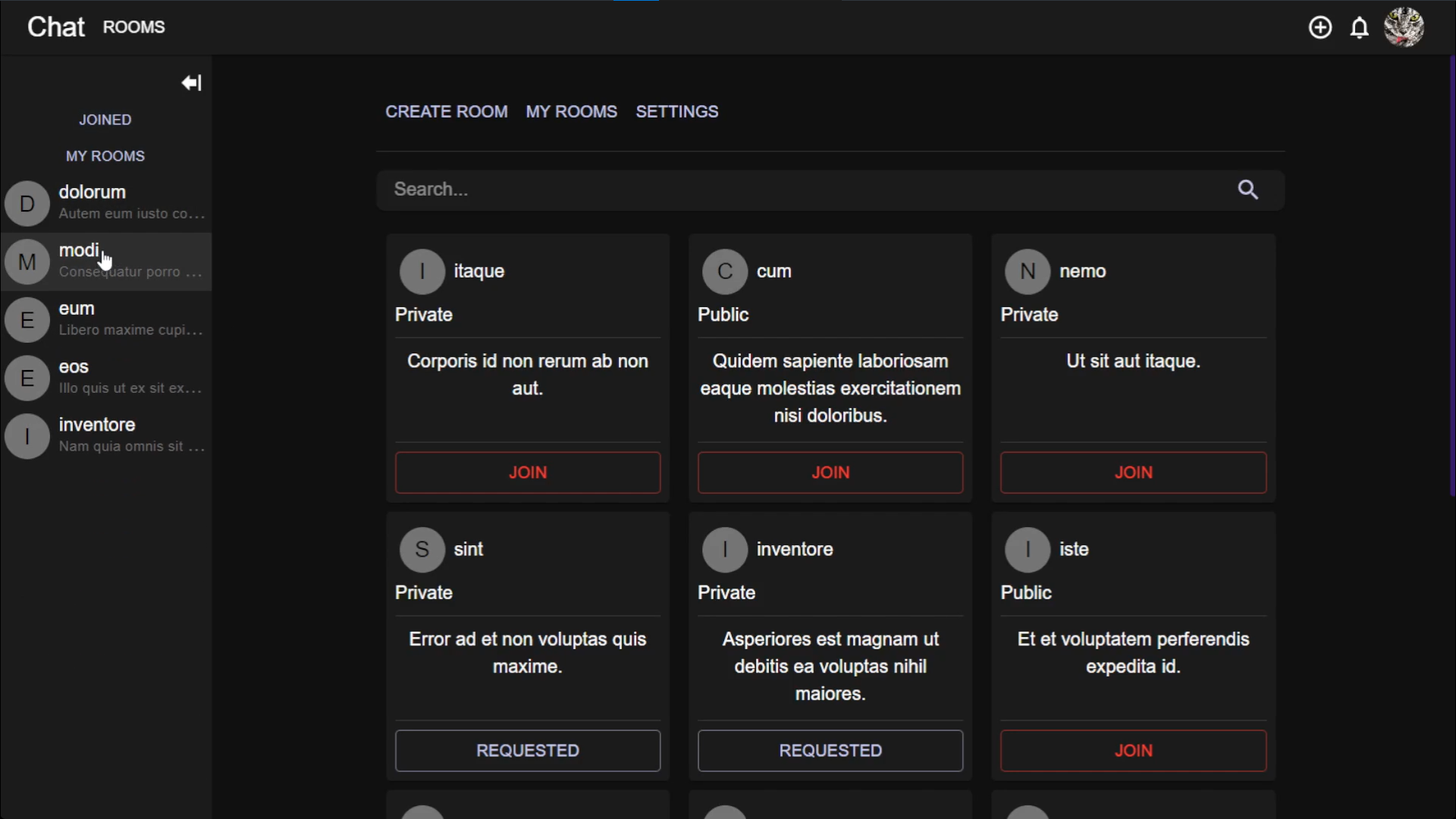Select the Joined section in the sidebar
Image resolution: width=1456 pixels, height=819 pixels.
[105, 120]
